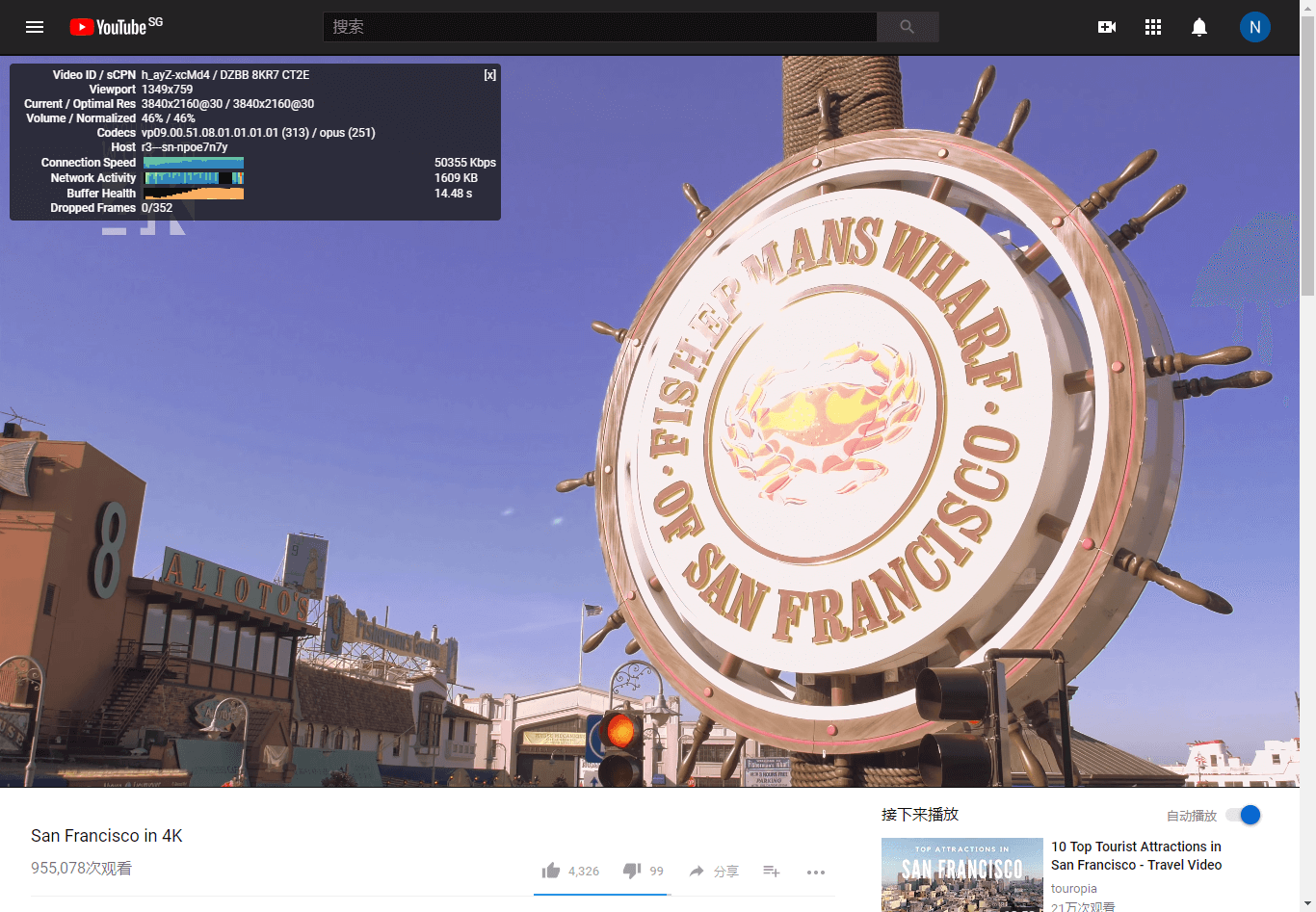Click the Network Activity 1609 KB value
The image size is (1316, 912).
pyautogui.click(x=456, y=178)
